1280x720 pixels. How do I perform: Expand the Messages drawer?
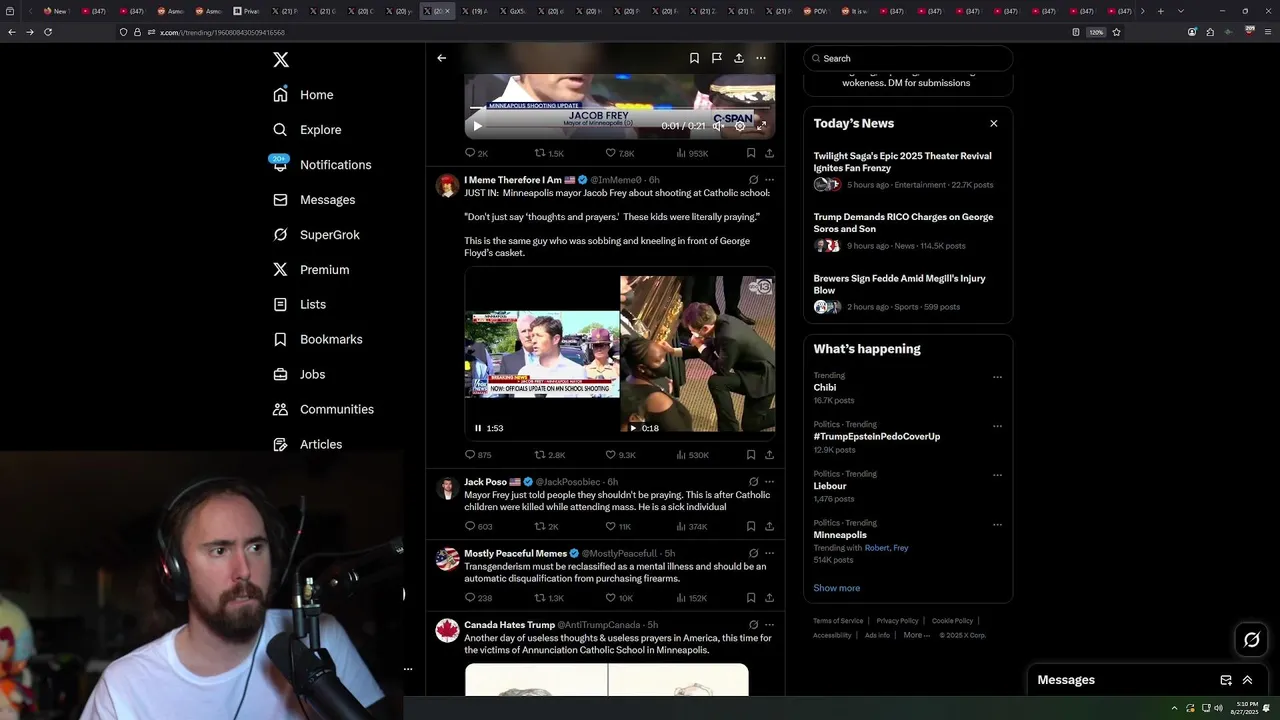pos(1247,680)
